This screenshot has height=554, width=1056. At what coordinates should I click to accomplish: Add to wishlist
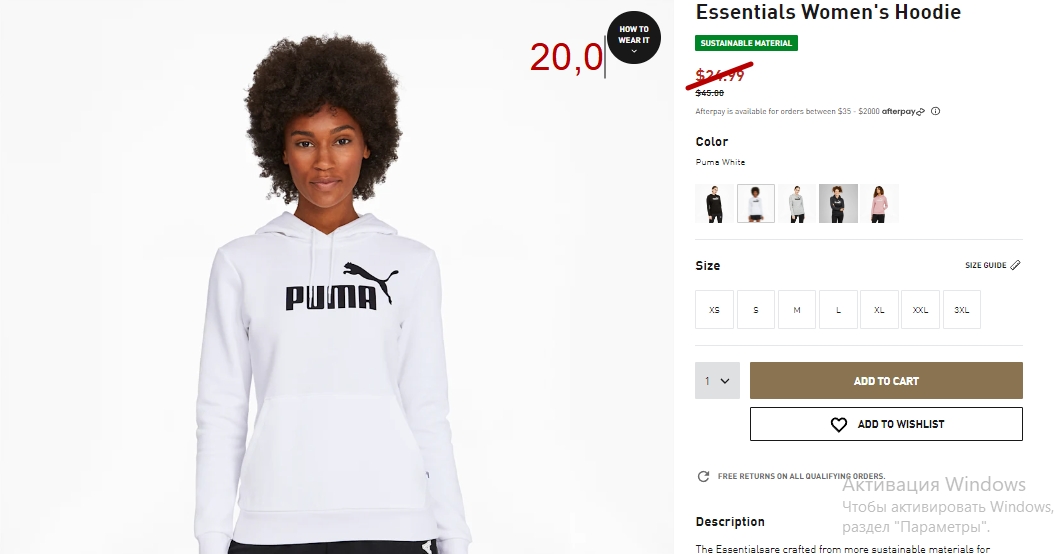[x=886, y=424]
